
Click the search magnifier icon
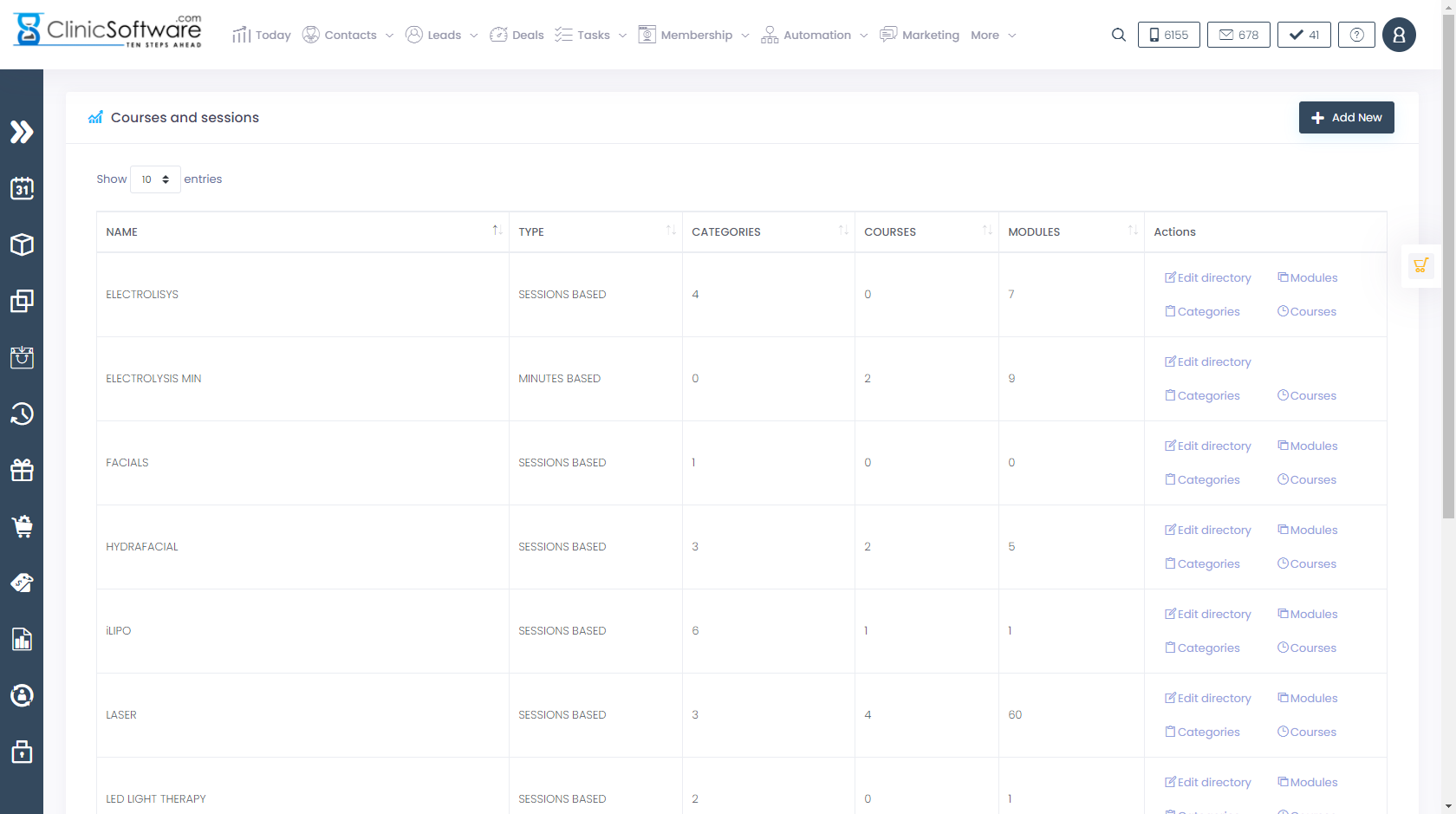1118,35
